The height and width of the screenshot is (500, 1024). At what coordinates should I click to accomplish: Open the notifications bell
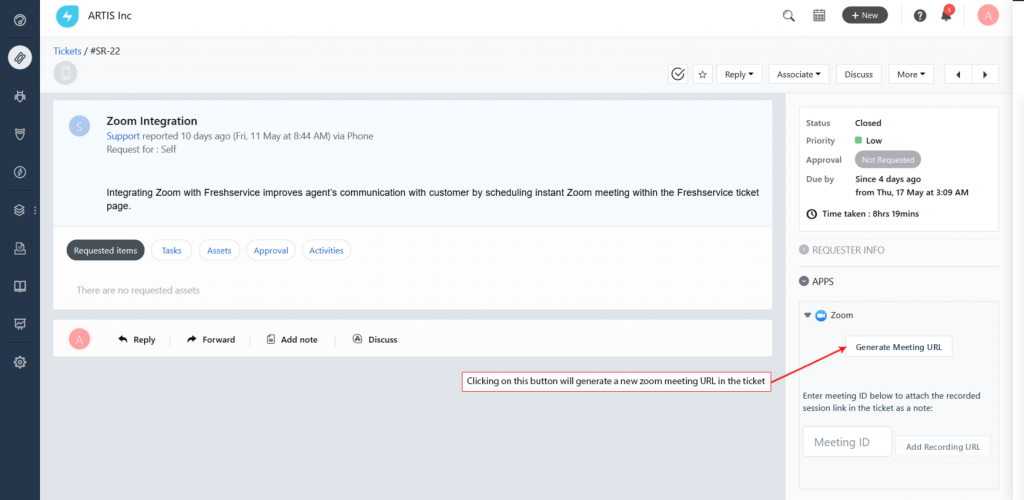pyautogui.click(x=946, y=15)
